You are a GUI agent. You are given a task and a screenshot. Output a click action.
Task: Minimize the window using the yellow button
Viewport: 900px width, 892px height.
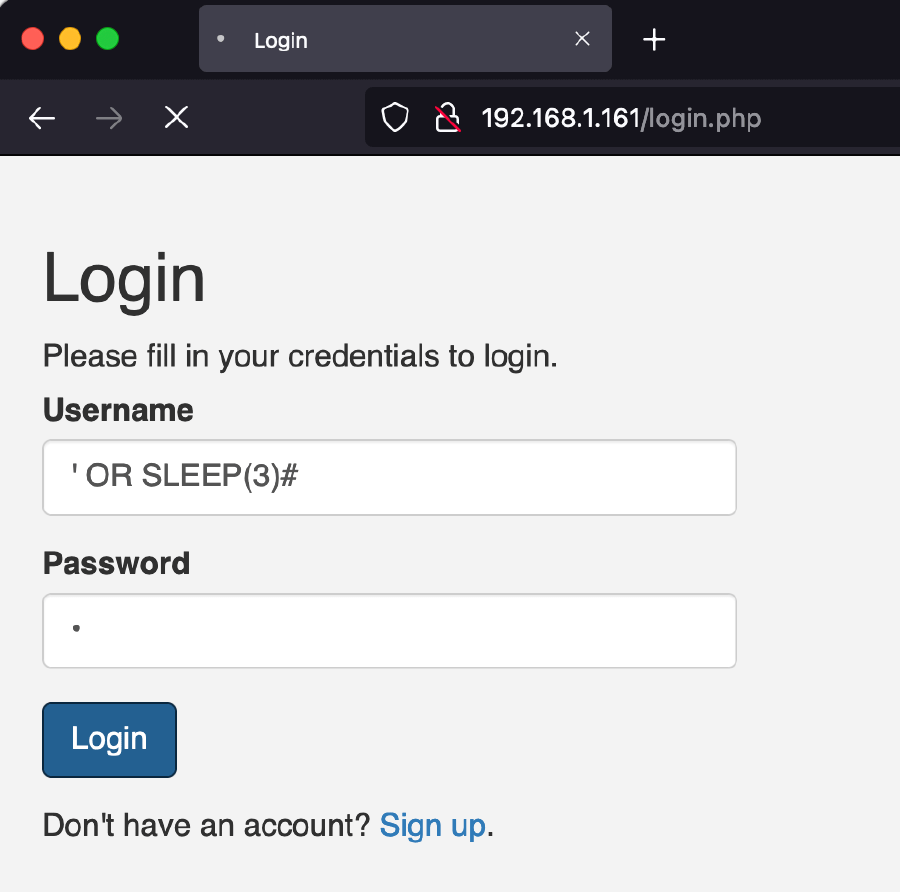coord(70,39)
